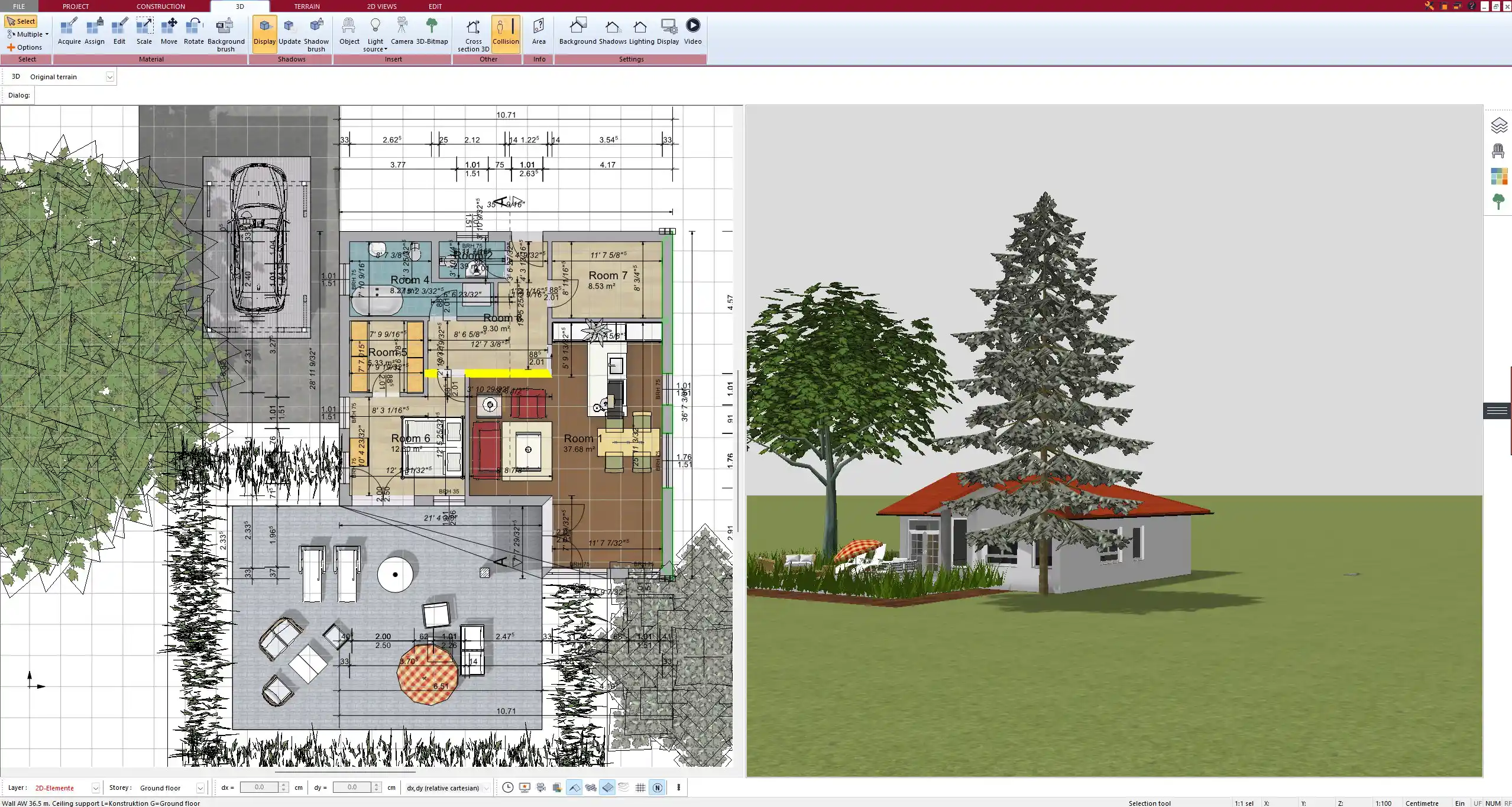Switch to the TERRAIN ribbon tab

[307, 7]
